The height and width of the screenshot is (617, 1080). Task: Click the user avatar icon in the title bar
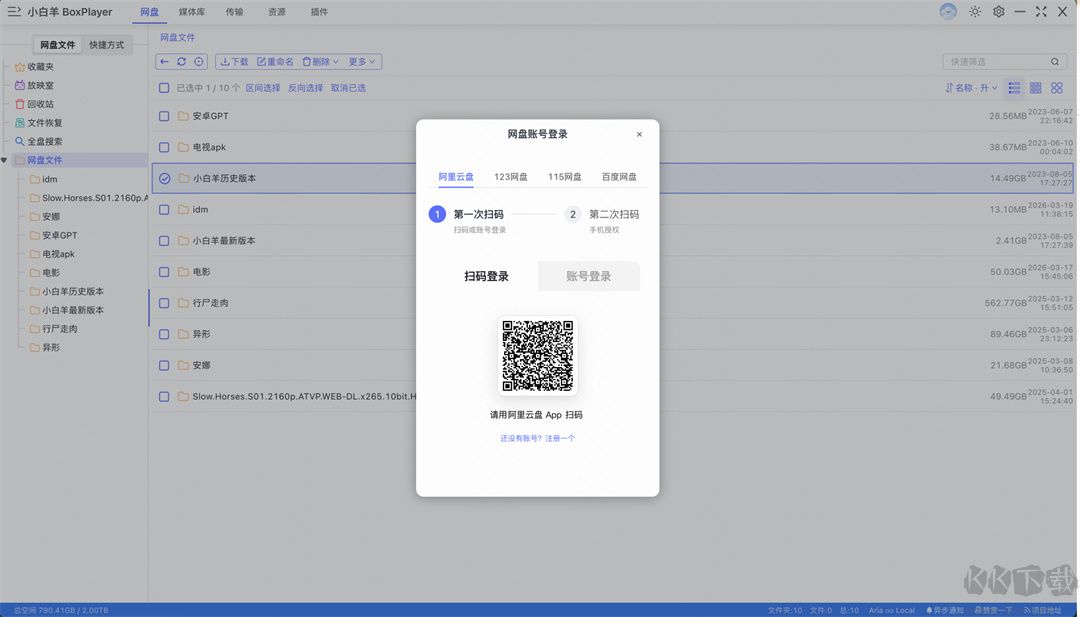pyautogui.click(x=948, y=12)
